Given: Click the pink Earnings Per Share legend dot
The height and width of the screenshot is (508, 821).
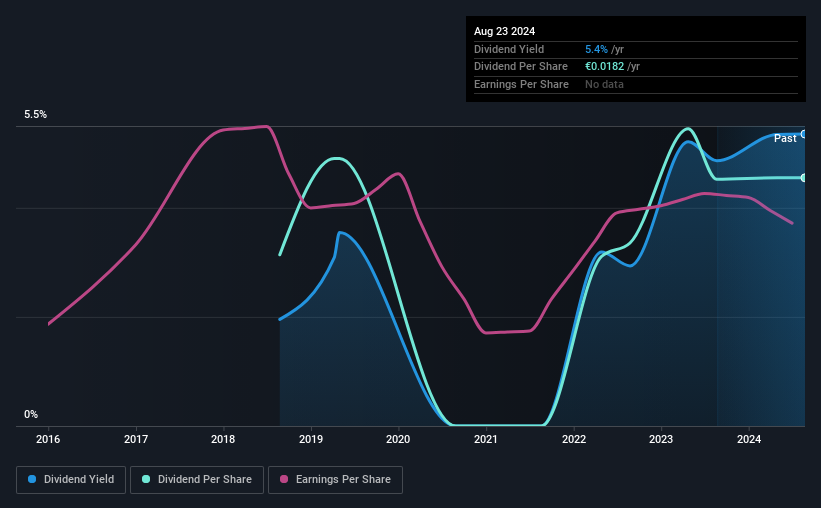Looking at the screenshot, I should [x=284, y=479].
